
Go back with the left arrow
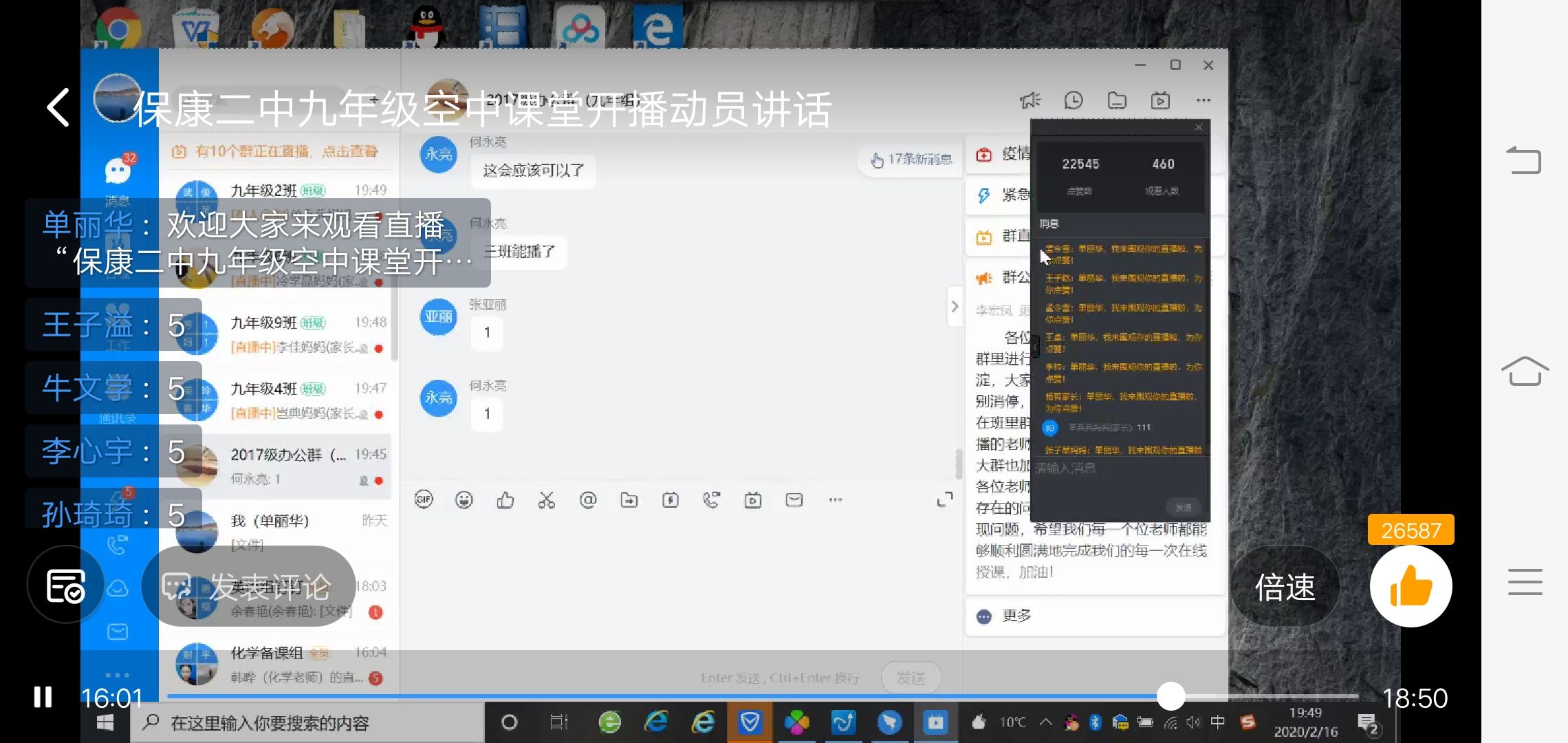58,107
